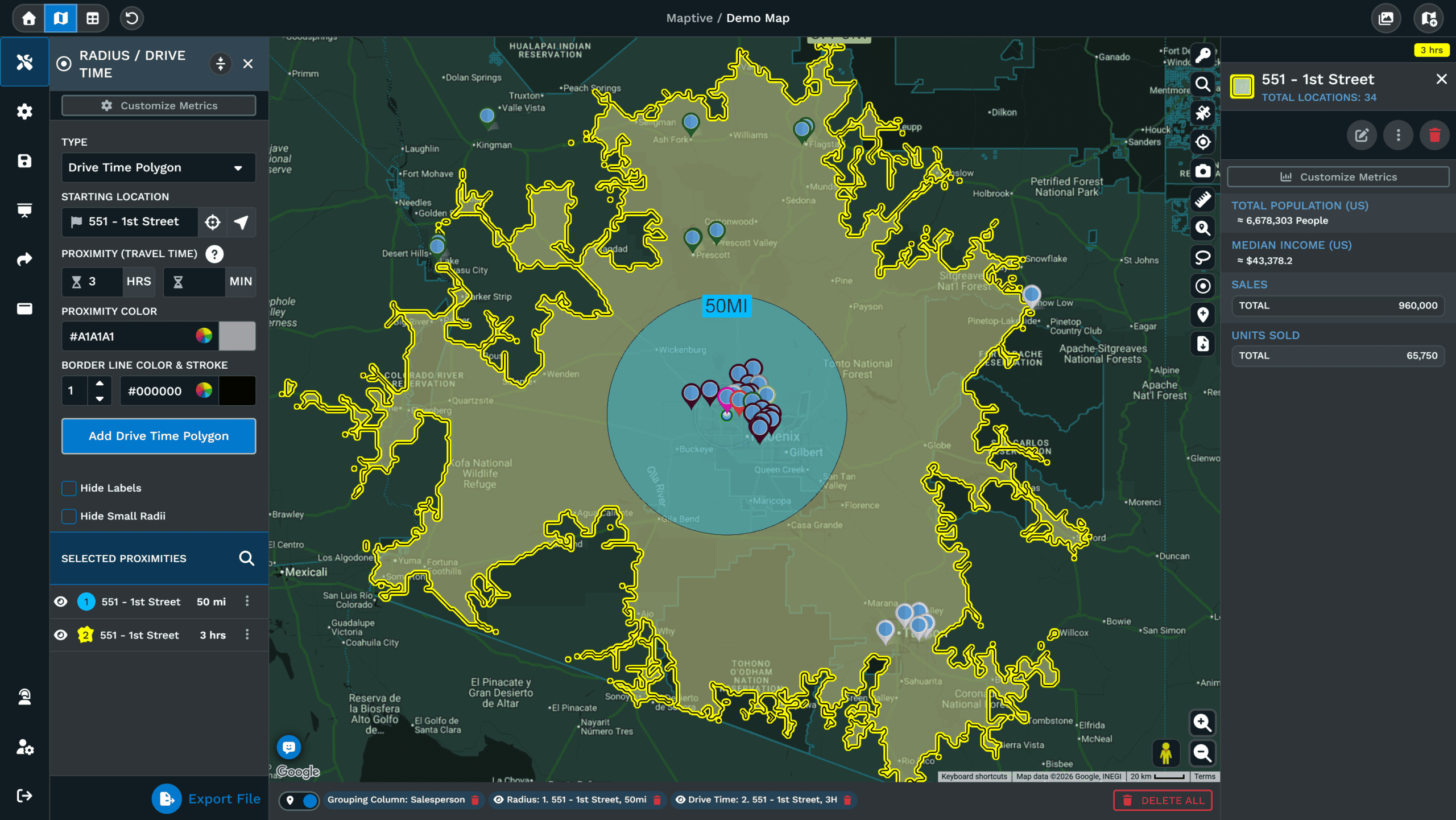Toggle visibility of the 50 mi proximity
Image resolution: width=1456 pixels, height=820 pixels.
pos(61,601)
